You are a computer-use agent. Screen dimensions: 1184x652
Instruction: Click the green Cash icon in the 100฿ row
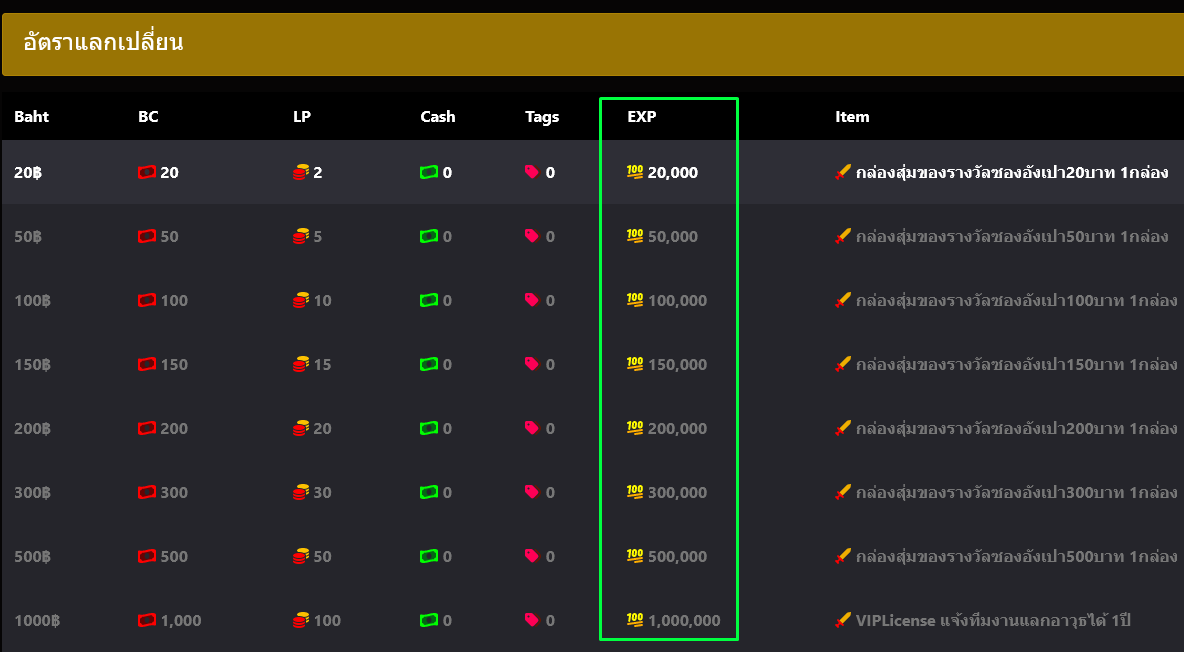click(x=429, y=301)
